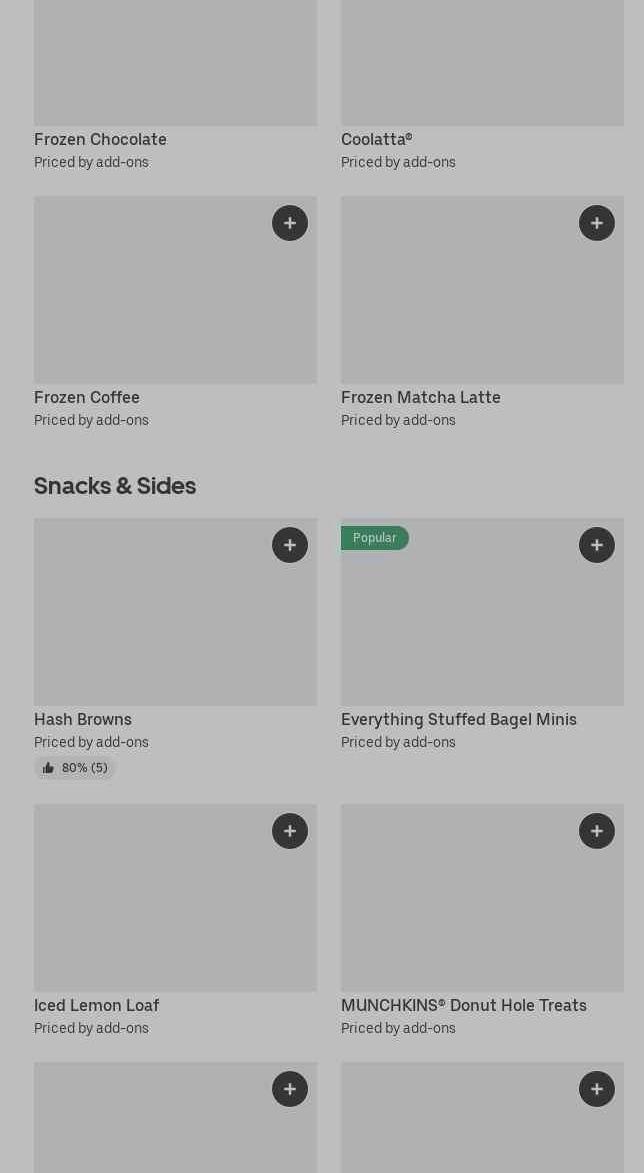Screen dimensions: 644x1173
Task: Add Frozen Coffee with plus icon
Action: (x=290, y=223)
